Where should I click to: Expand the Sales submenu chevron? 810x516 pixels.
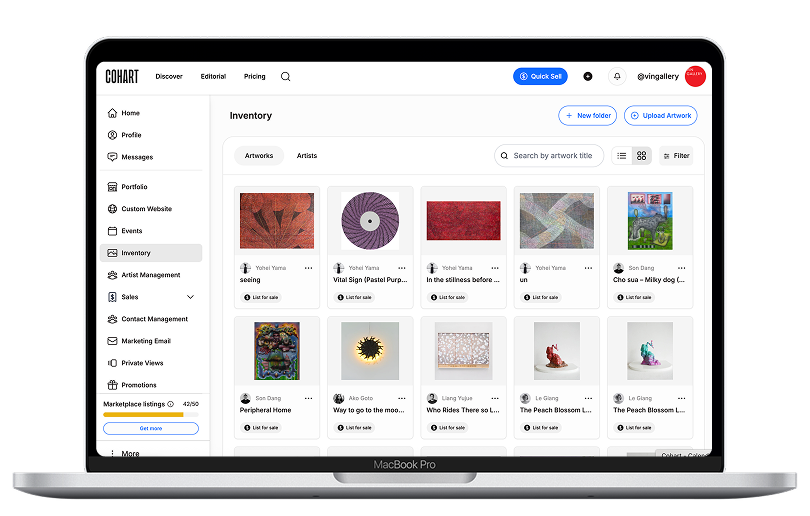(x=190, y=297)
